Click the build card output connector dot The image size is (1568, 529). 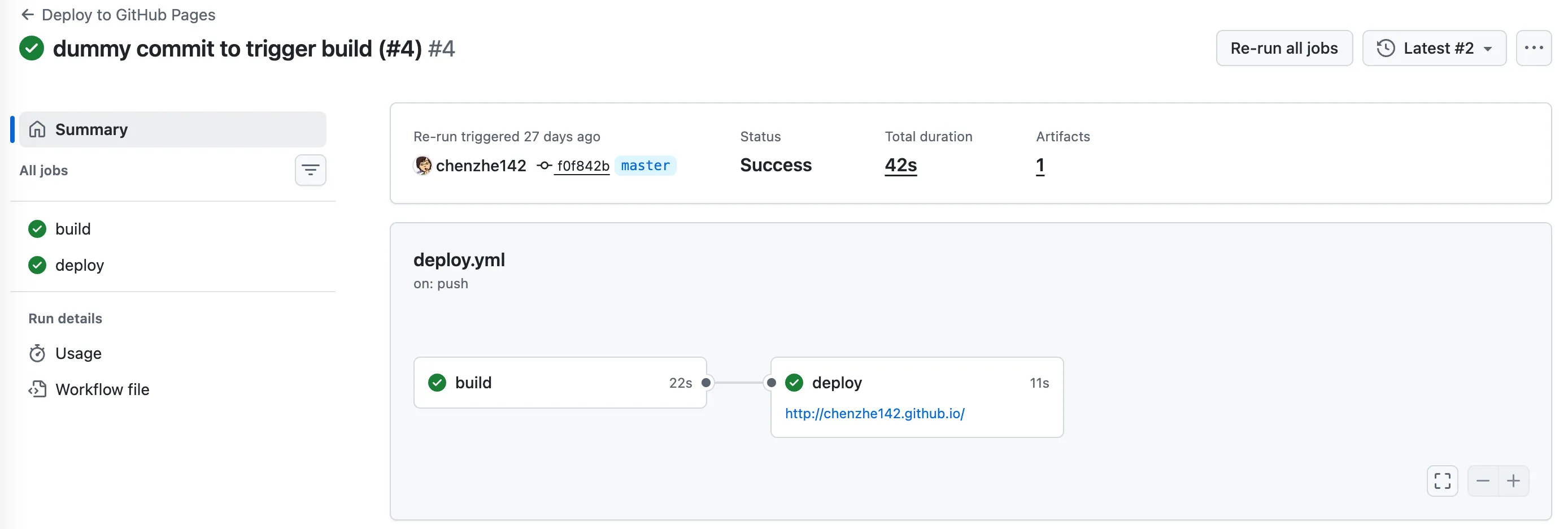(706, 383)
